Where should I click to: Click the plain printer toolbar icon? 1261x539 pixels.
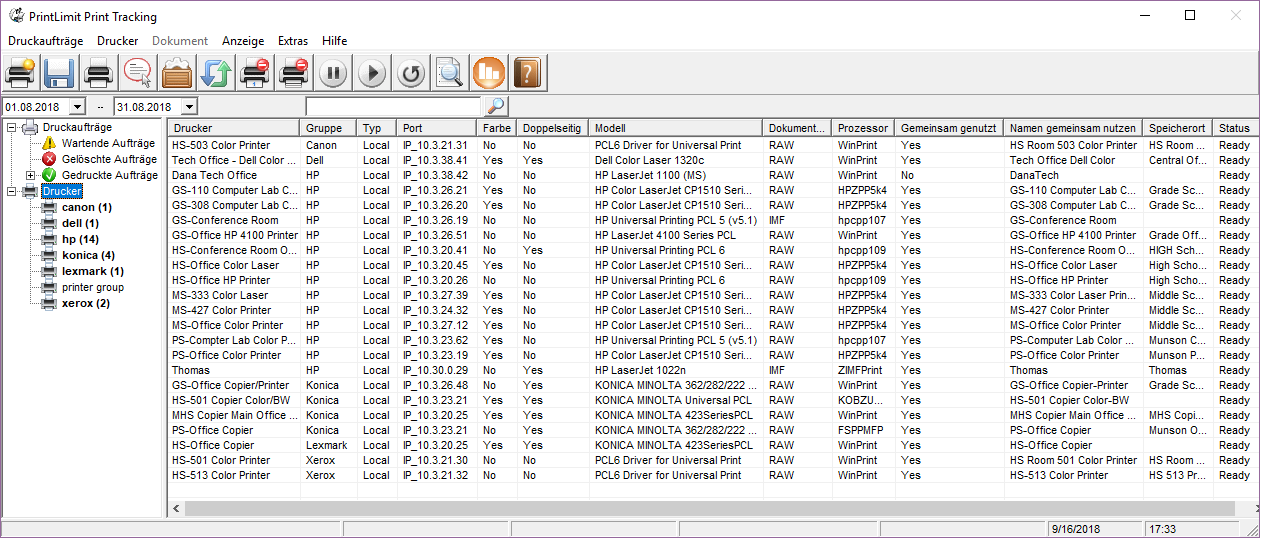98,73
